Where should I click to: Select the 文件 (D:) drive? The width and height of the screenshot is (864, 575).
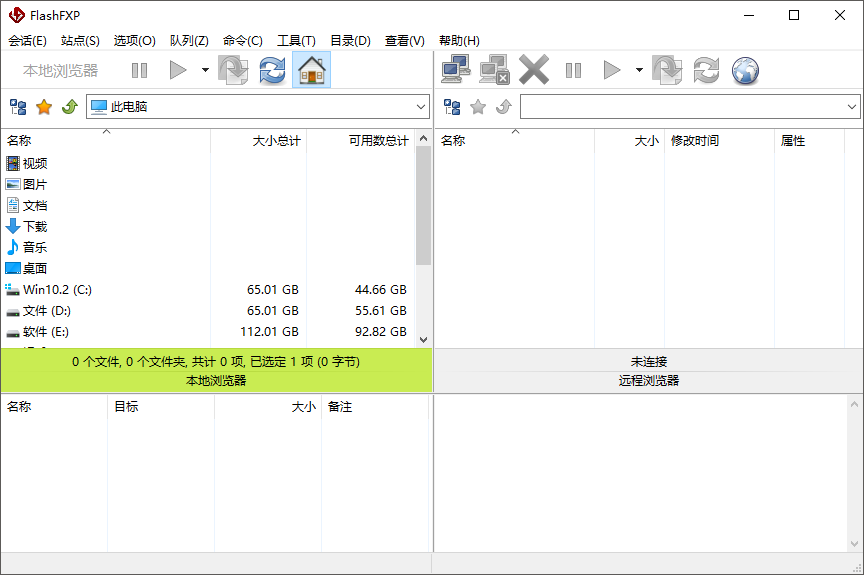[39, 311]
